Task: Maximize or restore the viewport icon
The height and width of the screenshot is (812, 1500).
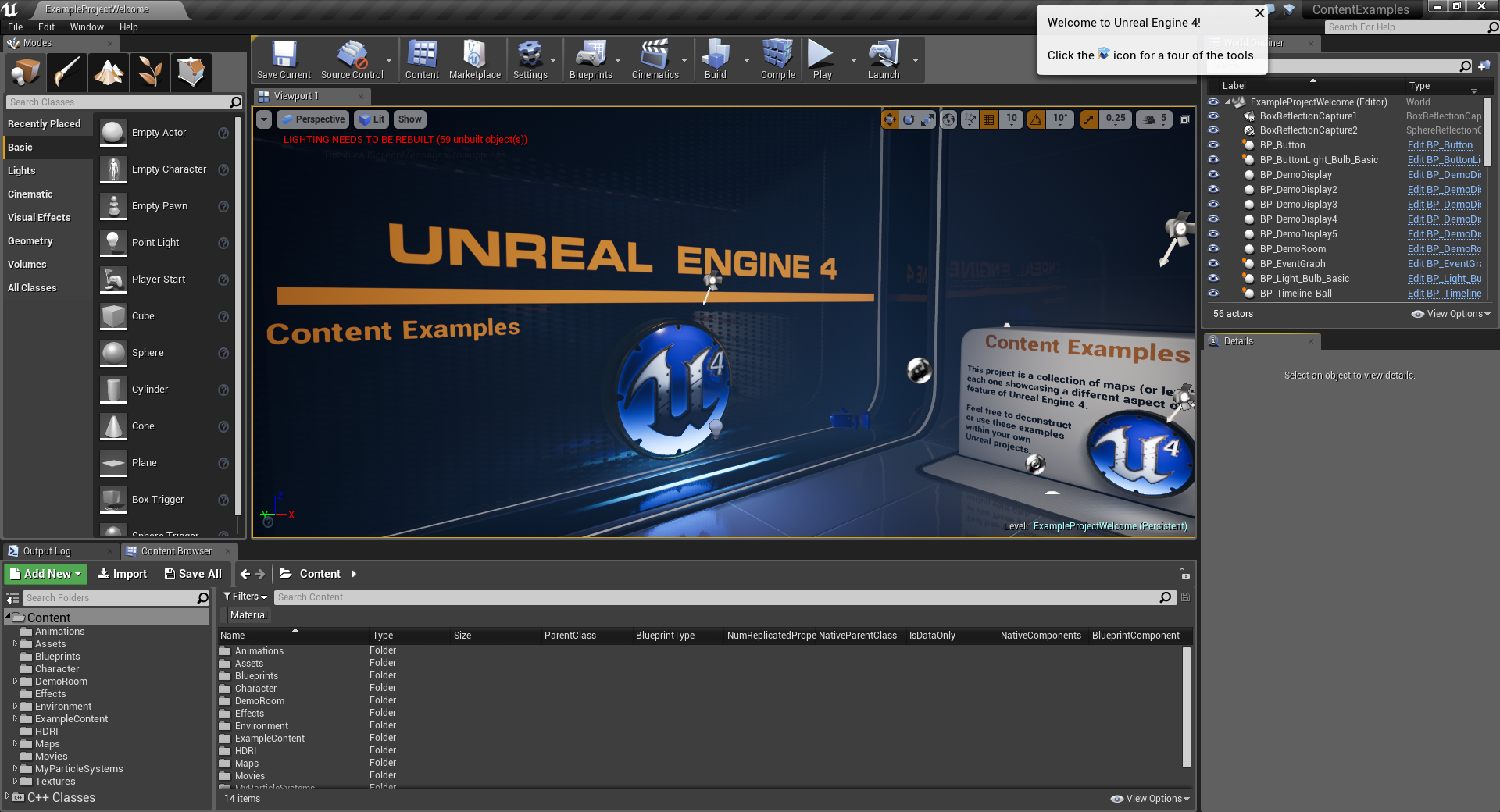Action: coord(1184,119)
